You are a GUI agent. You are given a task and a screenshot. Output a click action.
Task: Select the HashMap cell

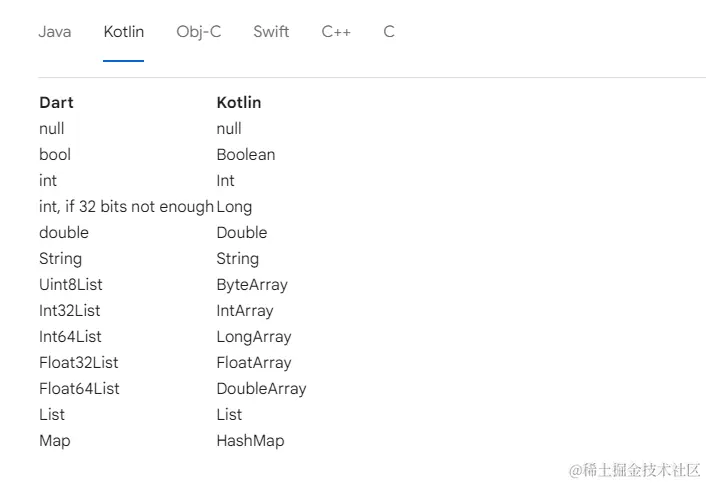tap(250, 441)
